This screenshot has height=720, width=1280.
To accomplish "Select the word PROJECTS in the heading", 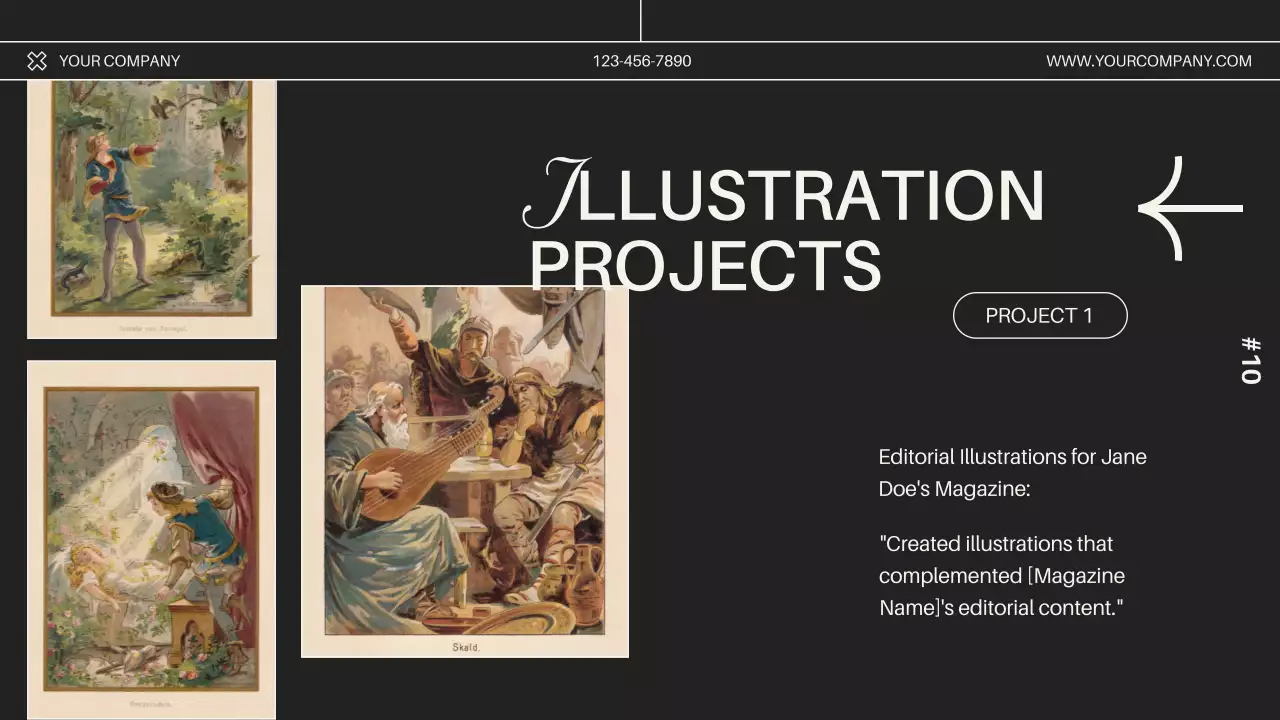I will 705,266.
